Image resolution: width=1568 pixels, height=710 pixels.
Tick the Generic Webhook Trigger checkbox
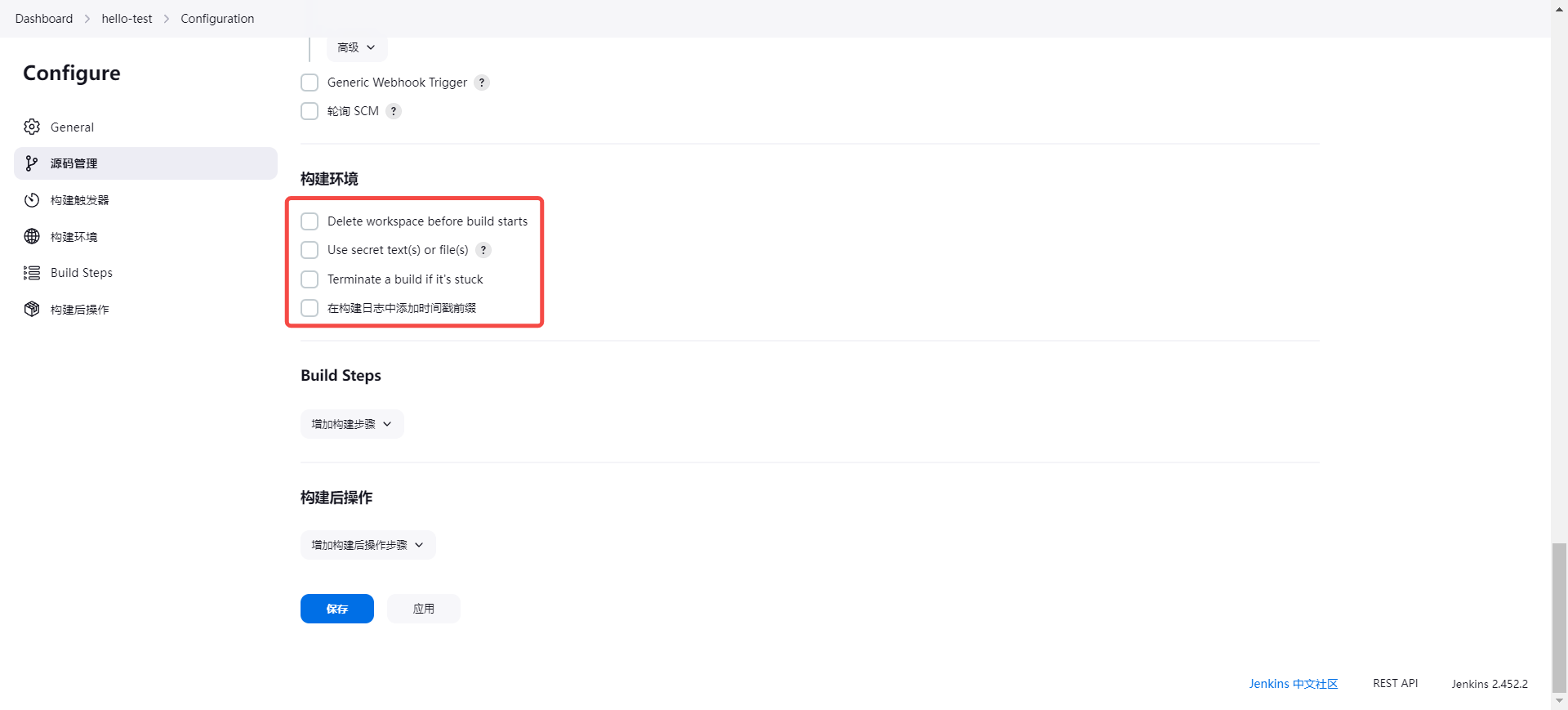tap(310, 83)
